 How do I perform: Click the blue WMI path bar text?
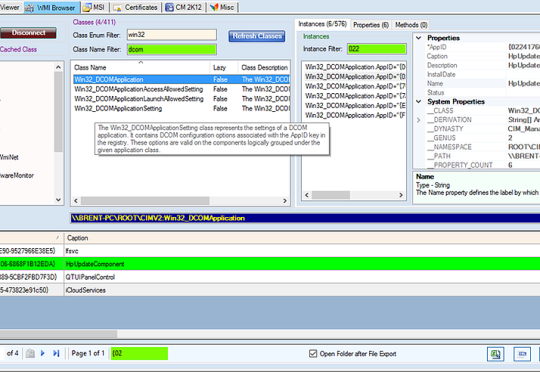(x=158, y=218)
